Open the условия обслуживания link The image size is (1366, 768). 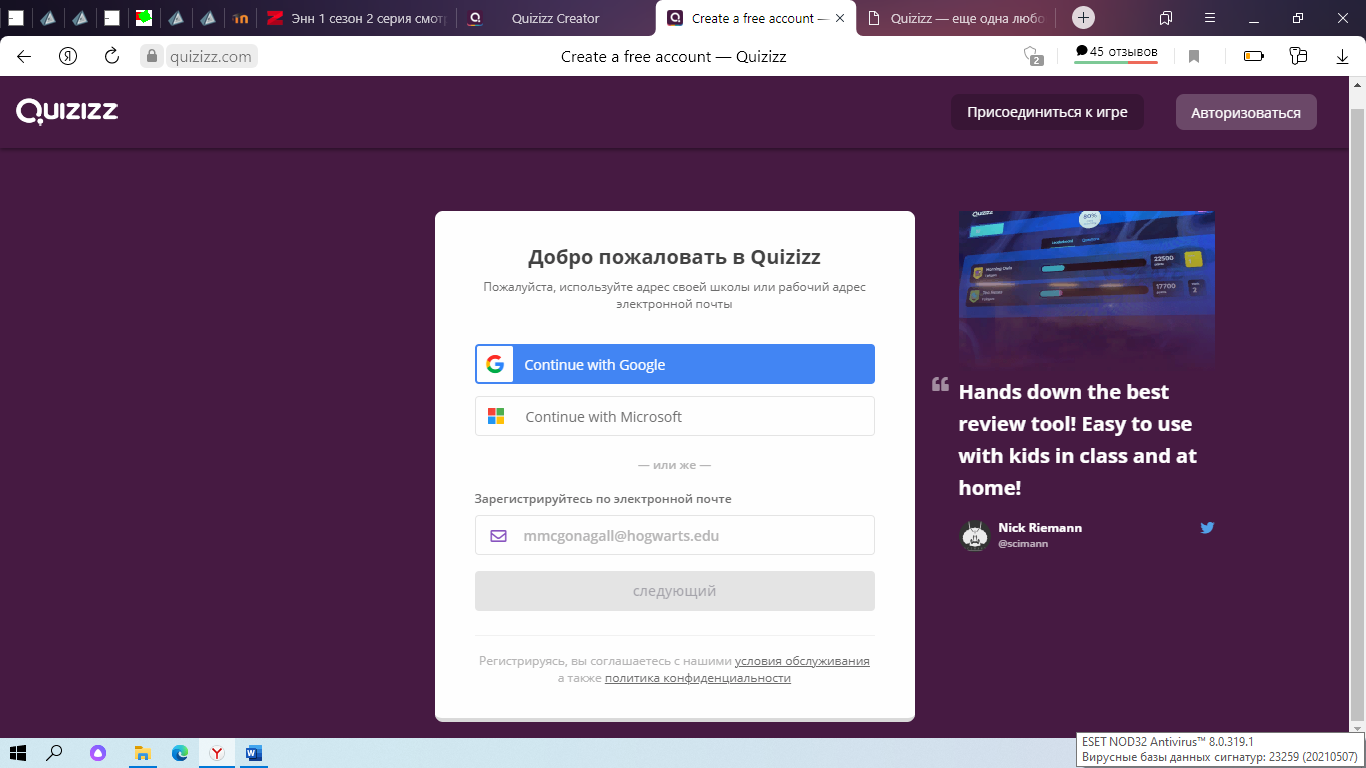pos(802,661)
